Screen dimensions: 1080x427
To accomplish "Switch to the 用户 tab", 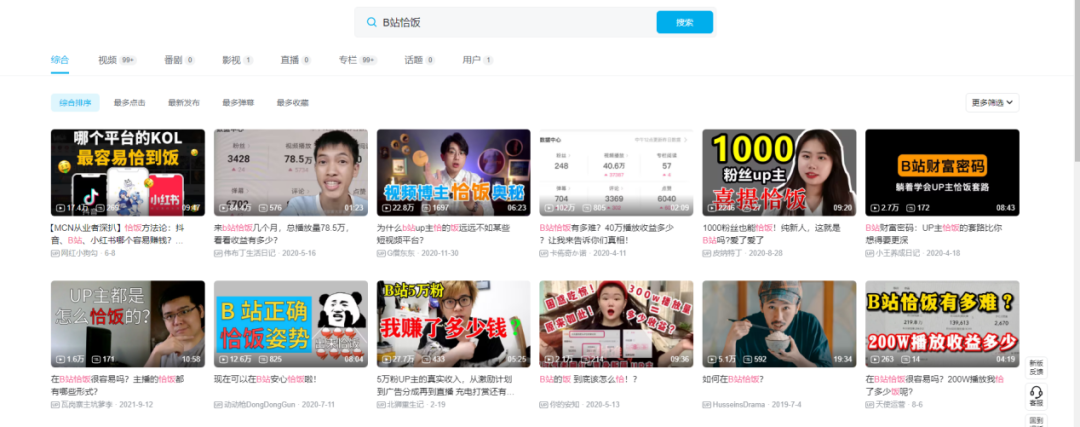I will coord(477,60).
